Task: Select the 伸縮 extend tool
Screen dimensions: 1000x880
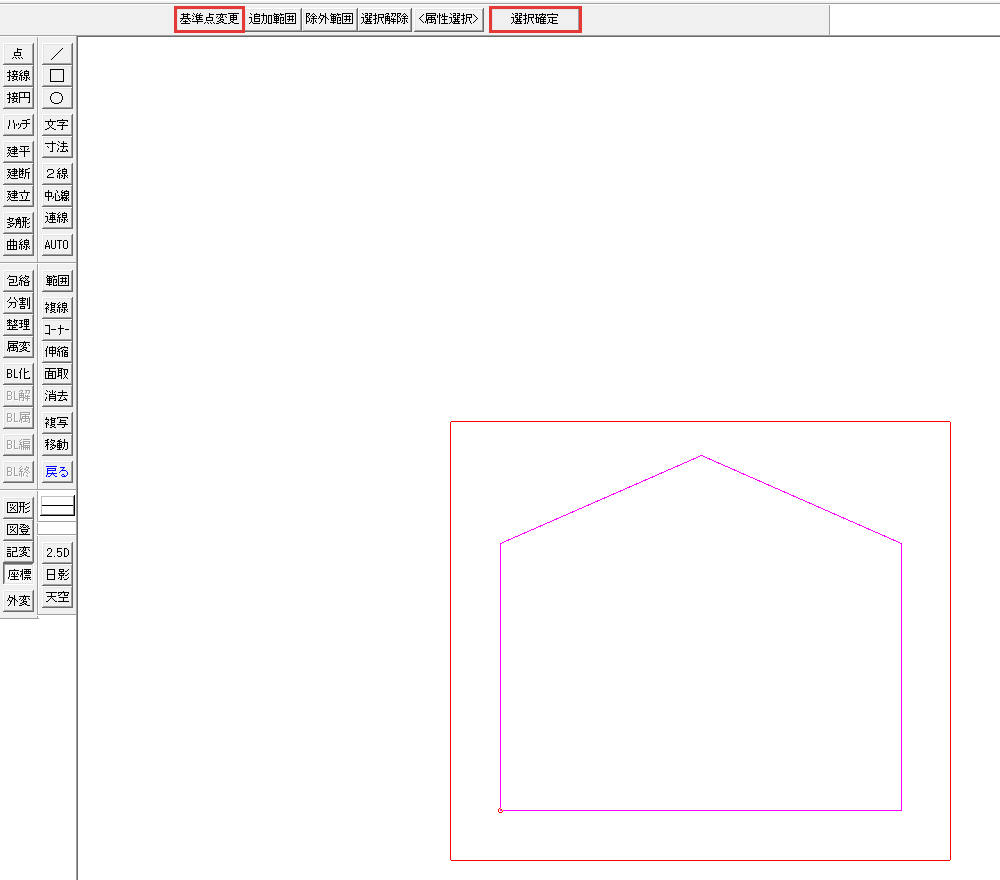Action: point(57,352)
